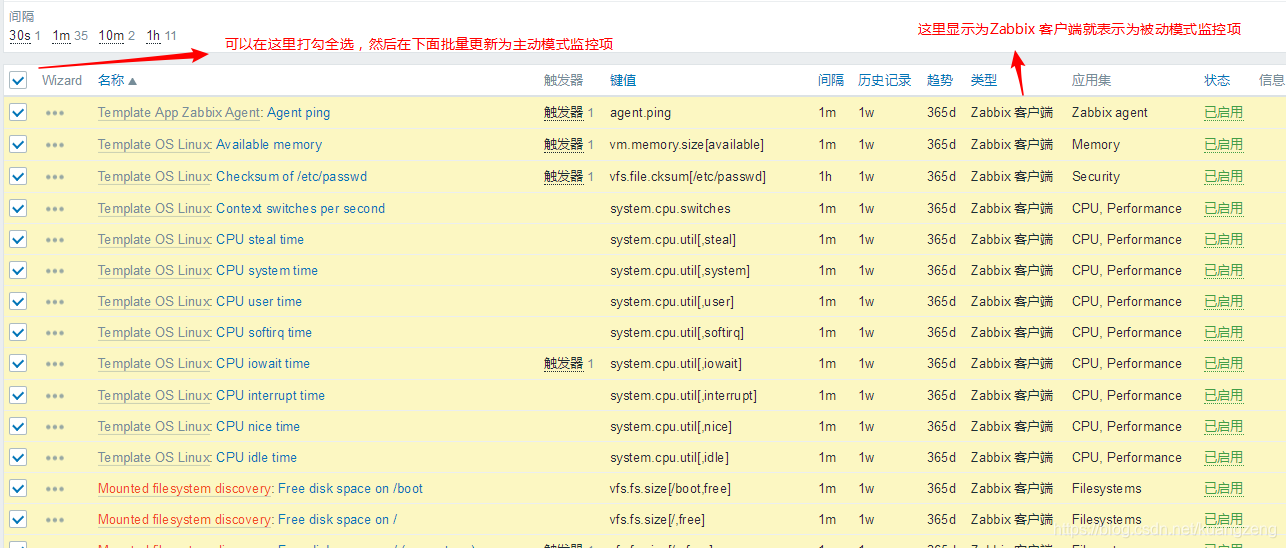Open wizard dots for Free disk /boot
This screenshot has height=548, width=1286.
[x=55, y=490]
